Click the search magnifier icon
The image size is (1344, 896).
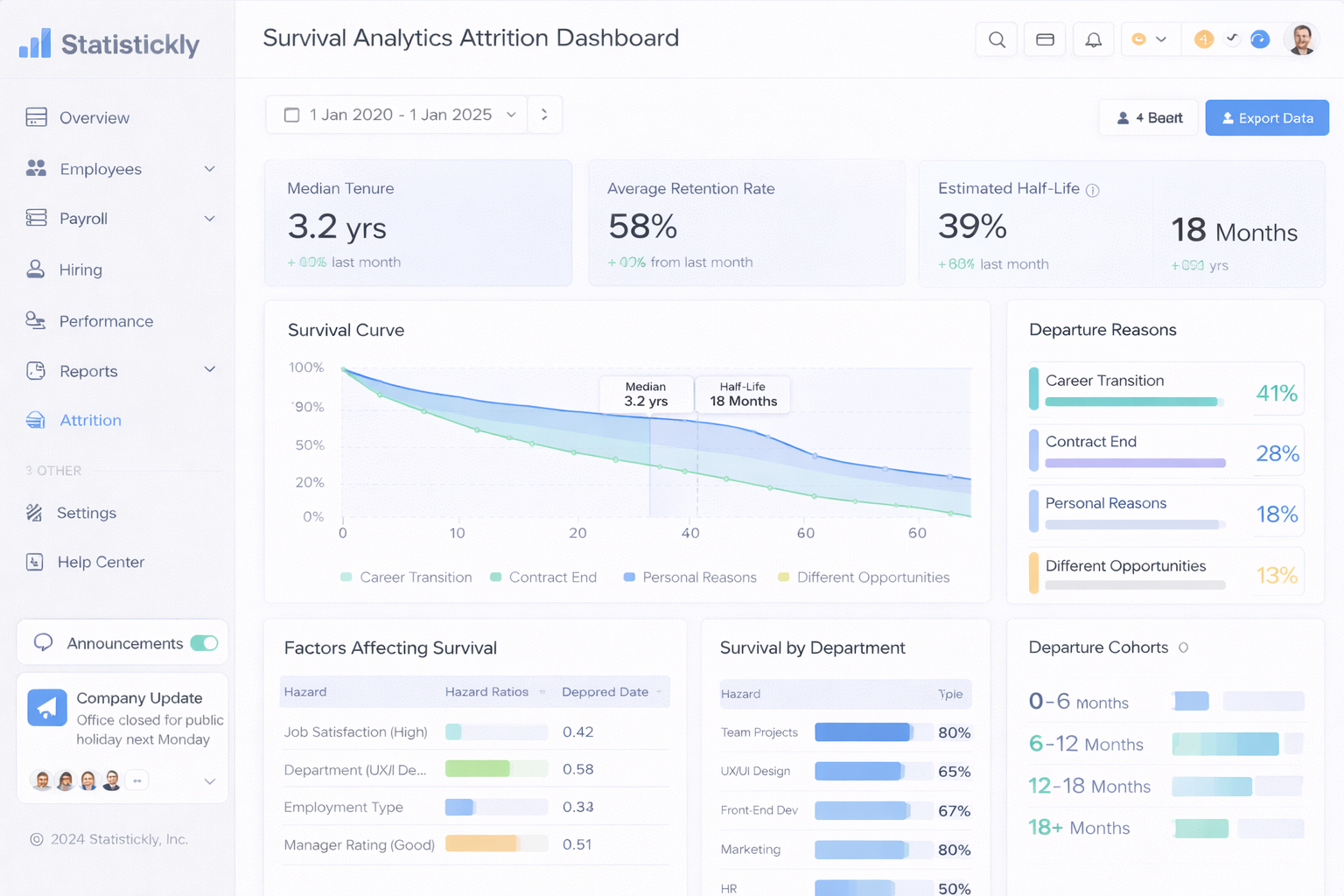point(997,39)
